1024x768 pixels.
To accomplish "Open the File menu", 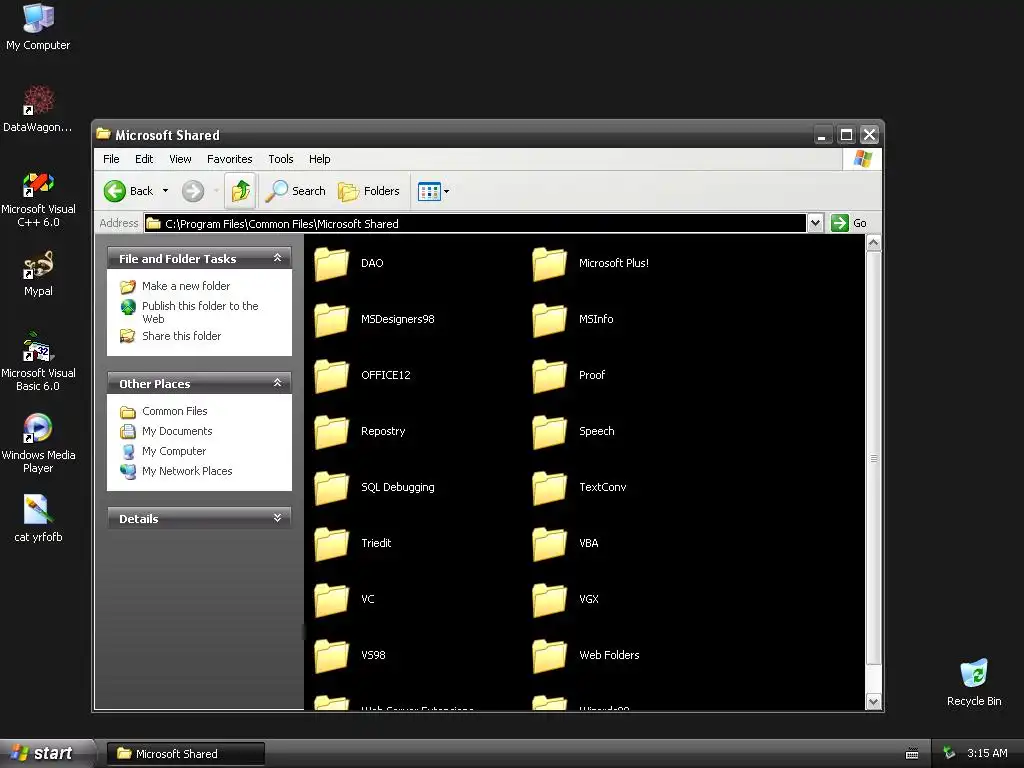I will [111, 159].
